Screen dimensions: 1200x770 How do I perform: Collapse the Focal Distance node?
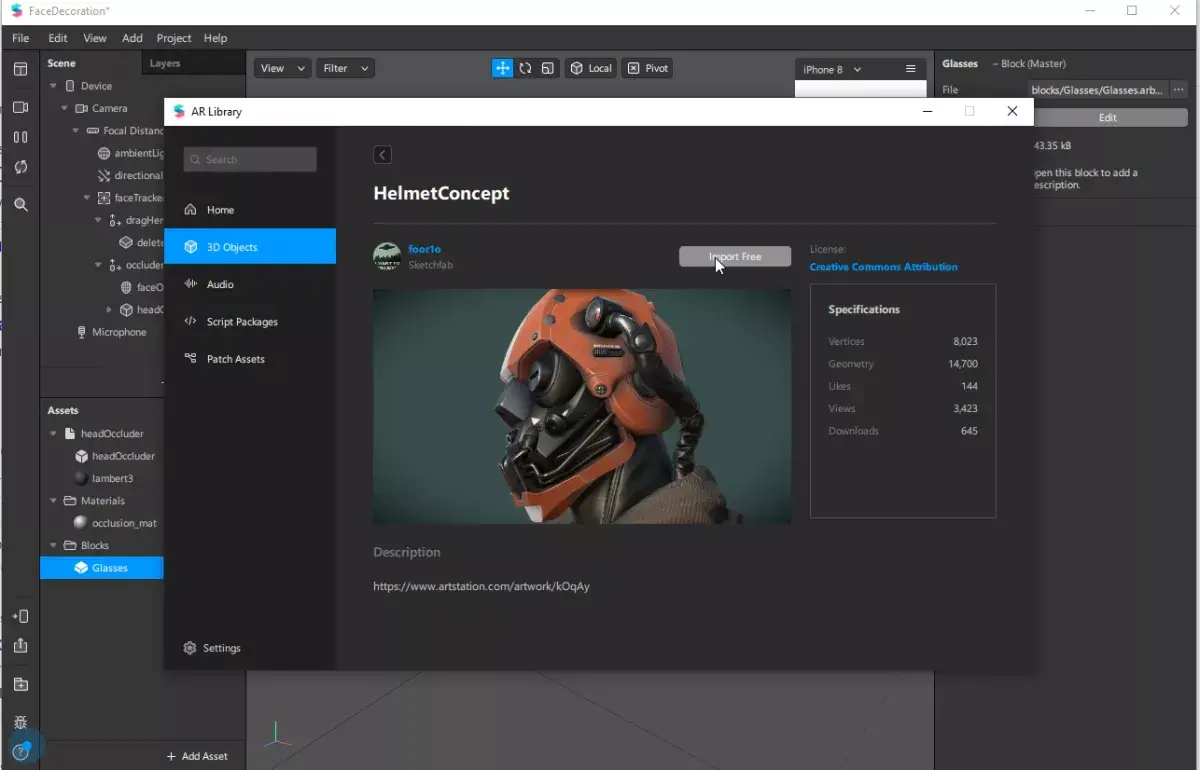pyautogui.click(x=76, y=131)
